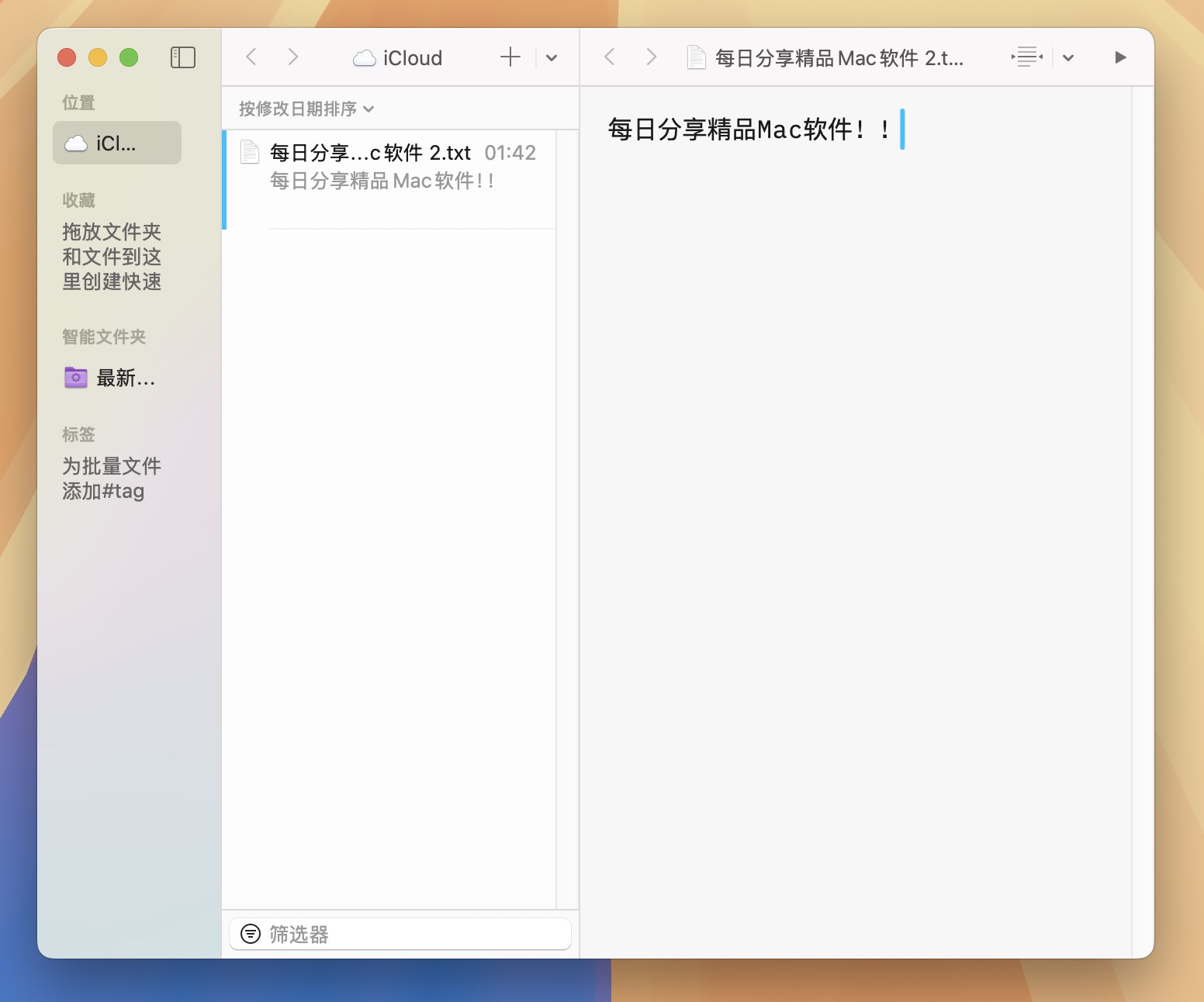Image resolution: width=1204 pixels, height=1002 pixels.
Task: Click the filter funnel icon in search field
Action: tap(251, 934)
